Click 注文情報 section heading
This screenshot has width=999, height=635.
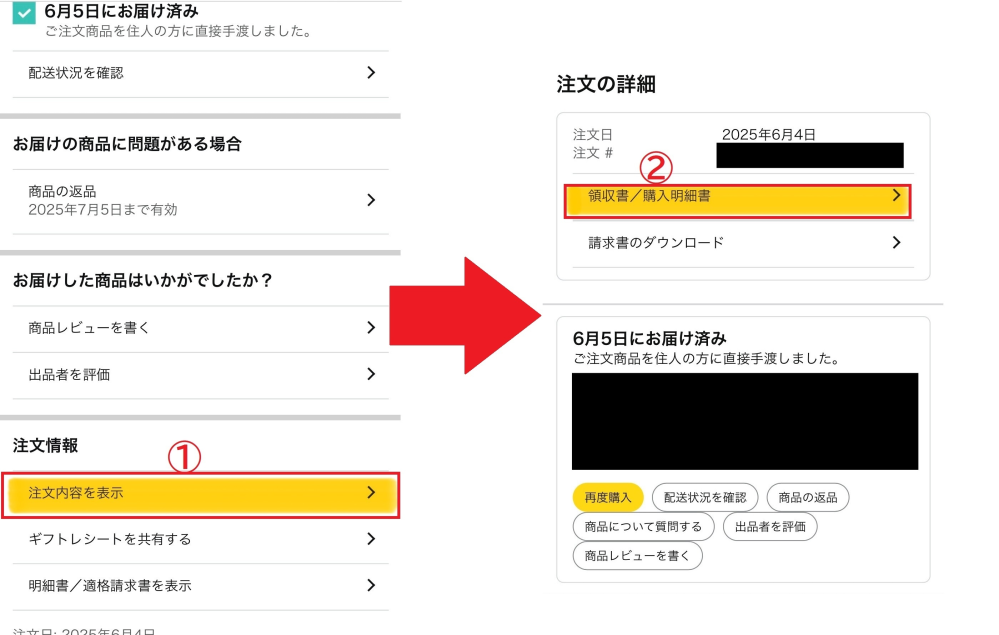pyautogui.click(x=45, y=445)
